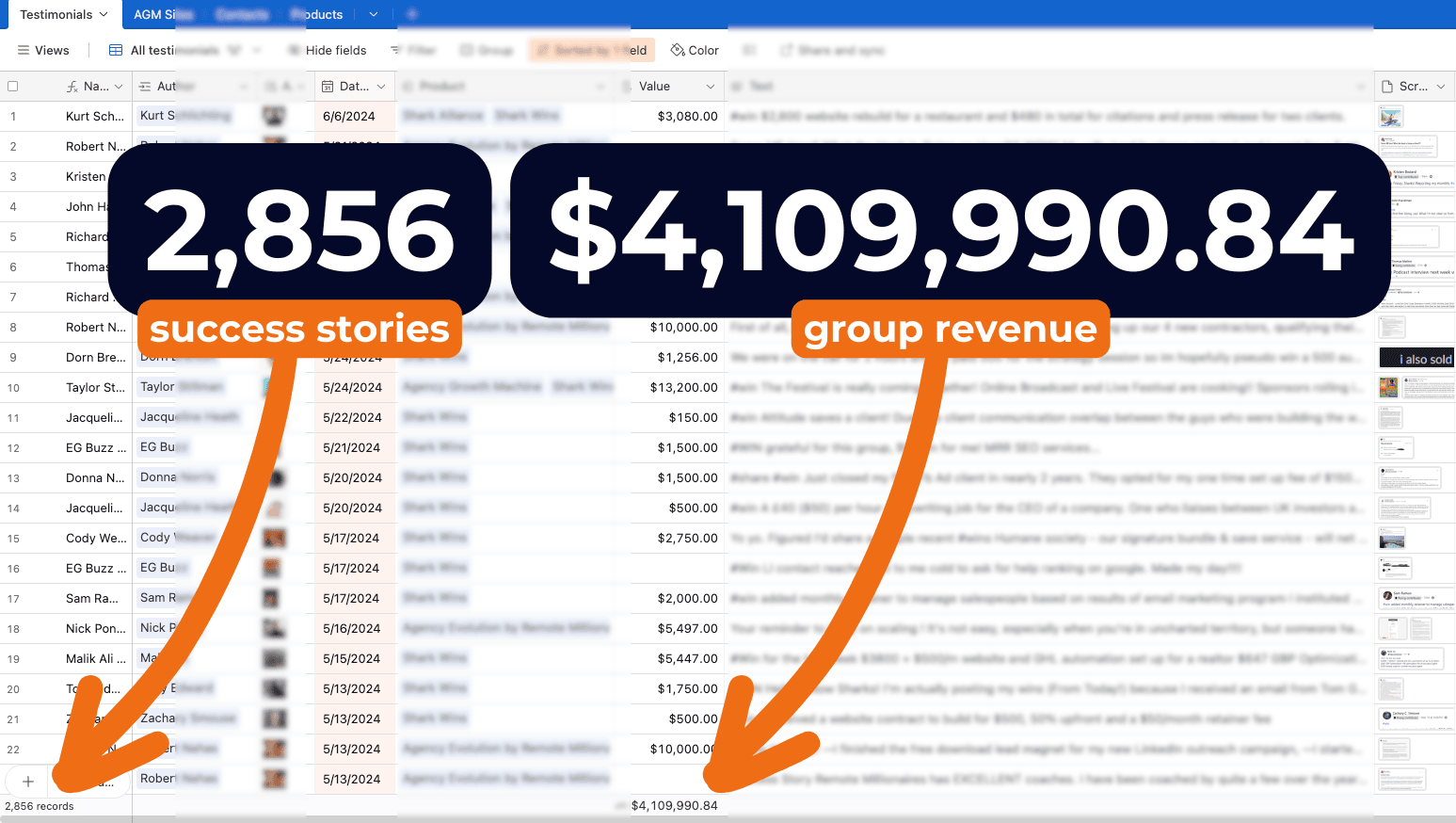
Task: Expand the Testimonials table tab dropdown
Action: pos(104,15)
